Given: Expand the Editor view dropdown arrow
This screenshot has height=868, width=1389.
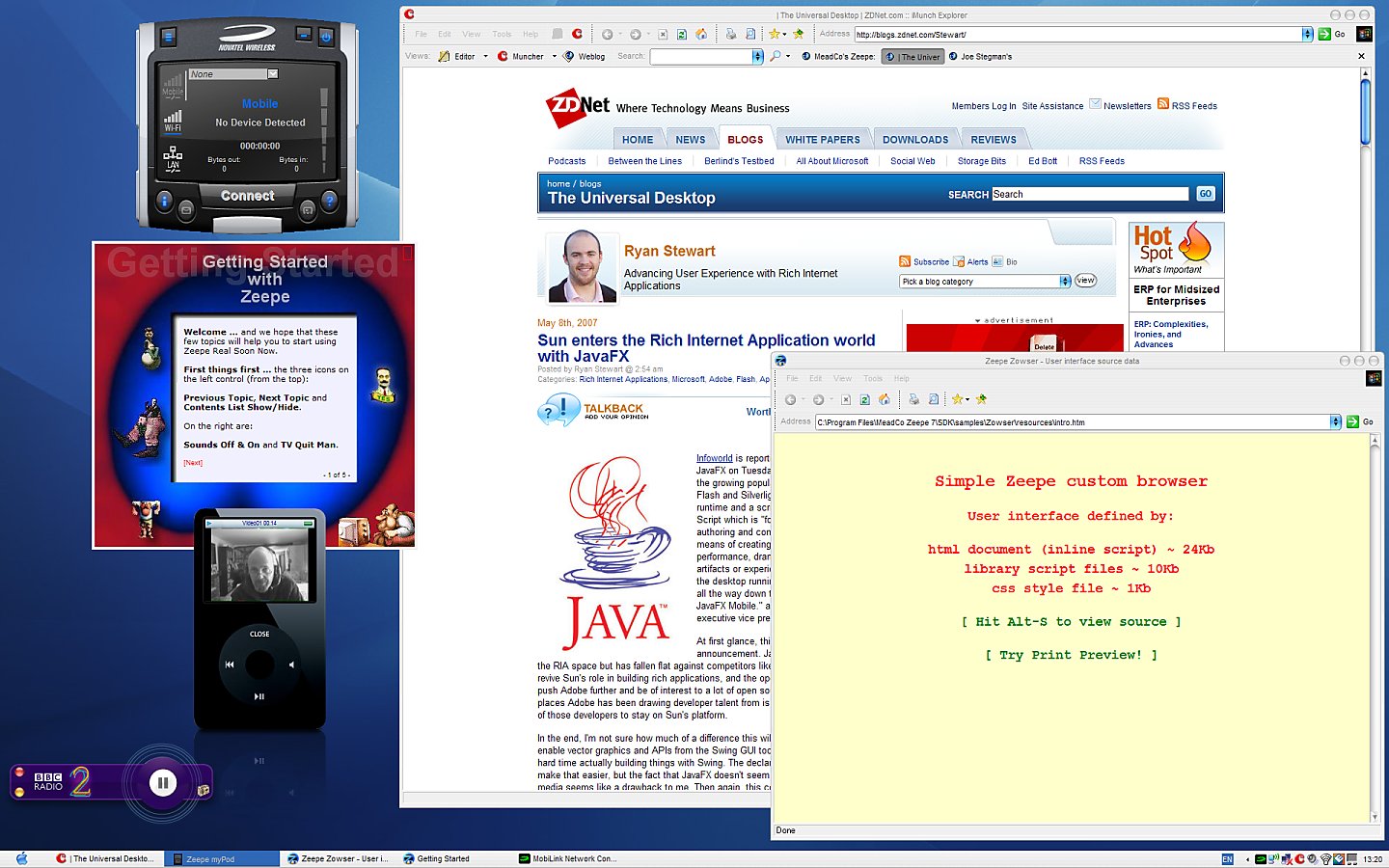Looking at the screenshot, I should coord(485,56).
